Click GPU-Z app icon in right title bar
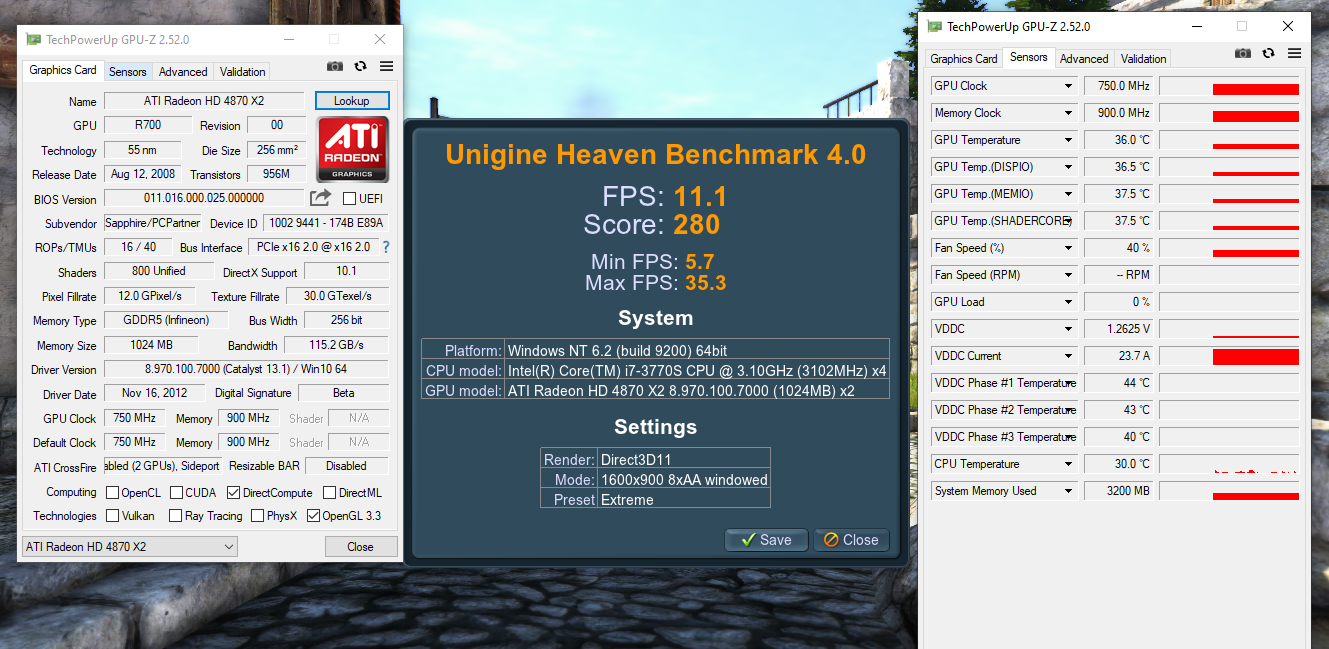 935,26
